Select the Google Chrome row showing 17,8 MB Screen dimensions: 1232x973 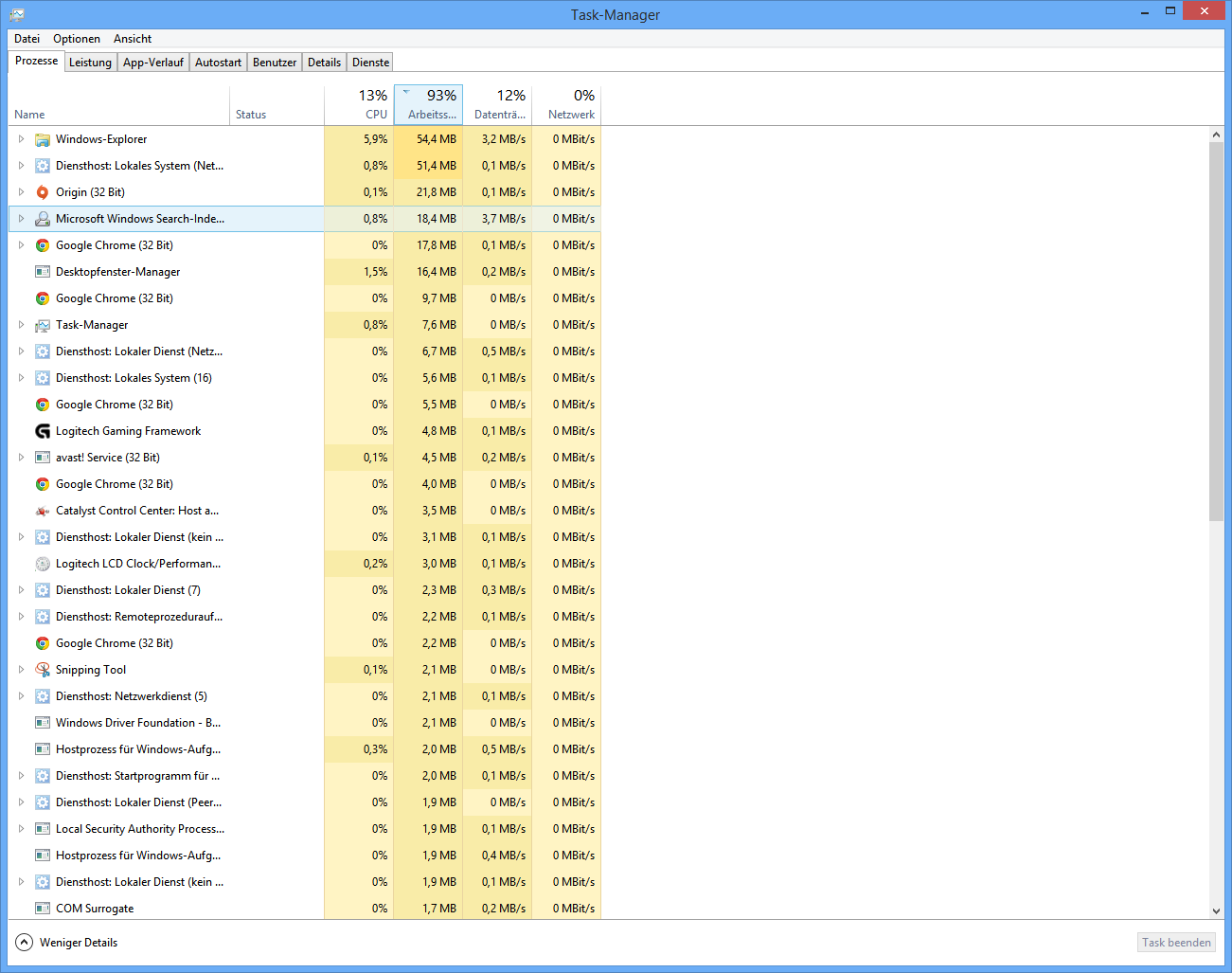(305, 245)
